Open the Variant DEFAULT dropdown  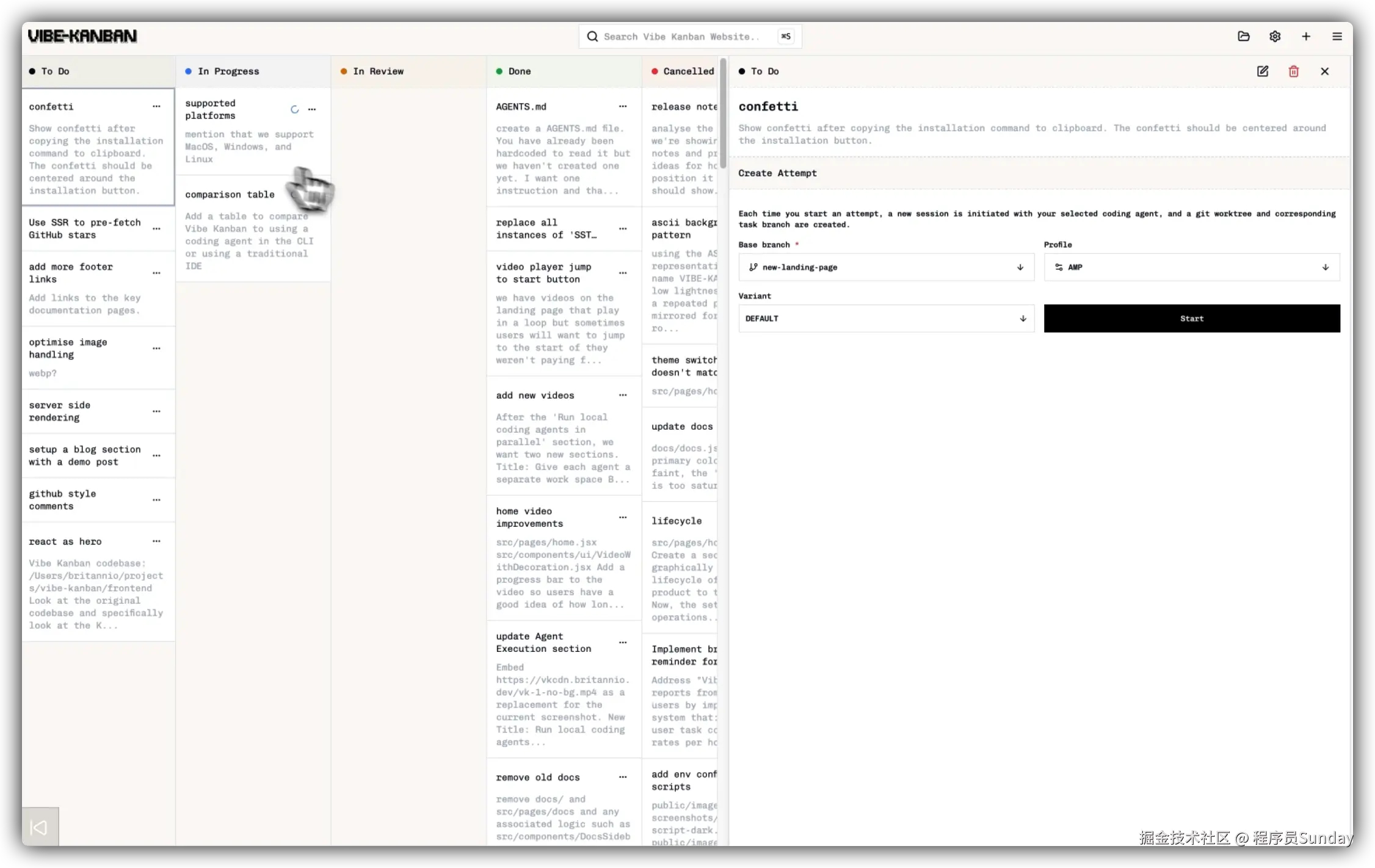886,319
